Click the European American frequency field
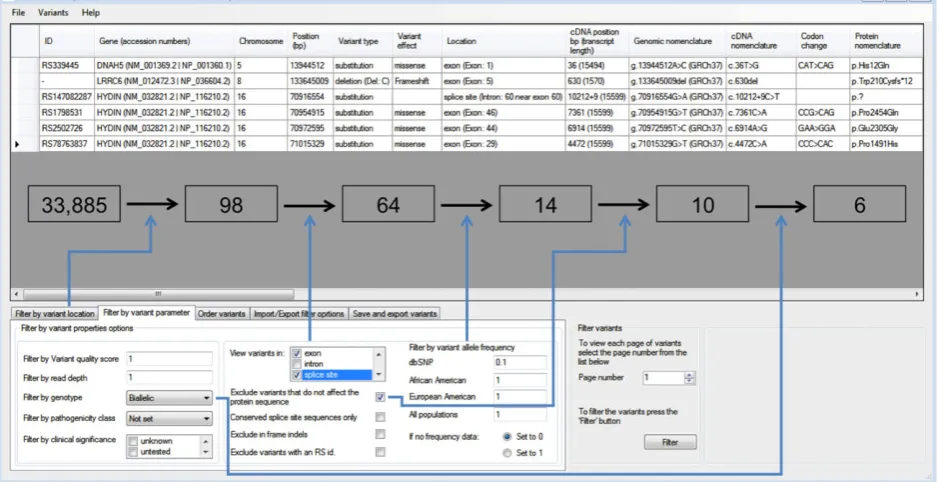The height and width of the screenshot is (482, 939). pyautogui.click(x=520, y=397)
